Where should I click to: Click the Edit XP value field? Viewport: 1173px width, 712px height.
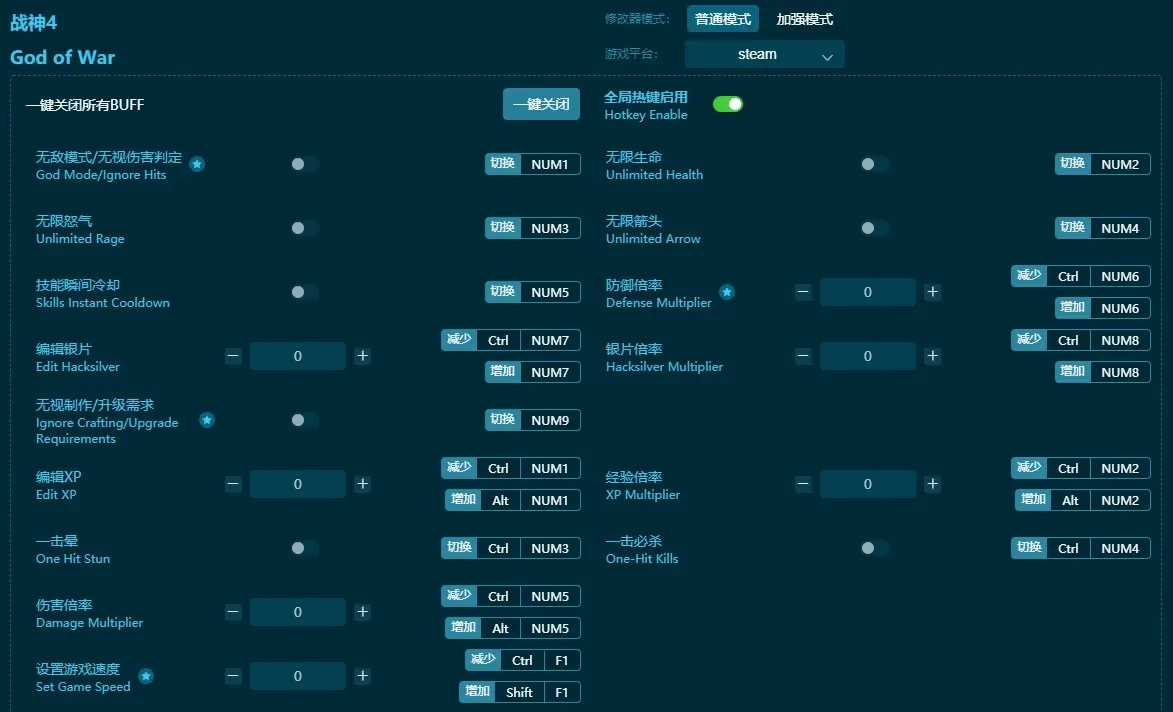tap(298, 484)
